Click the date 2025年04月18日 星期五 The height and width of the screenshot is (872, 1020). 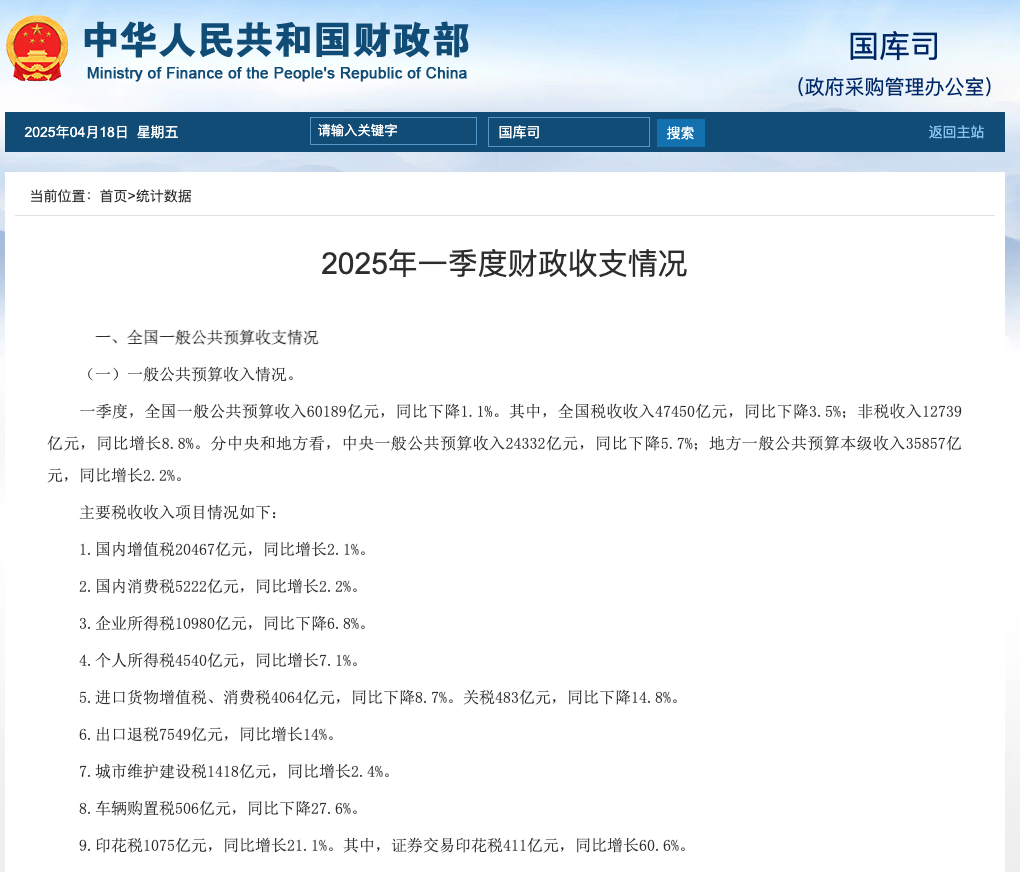pos(101,132)
